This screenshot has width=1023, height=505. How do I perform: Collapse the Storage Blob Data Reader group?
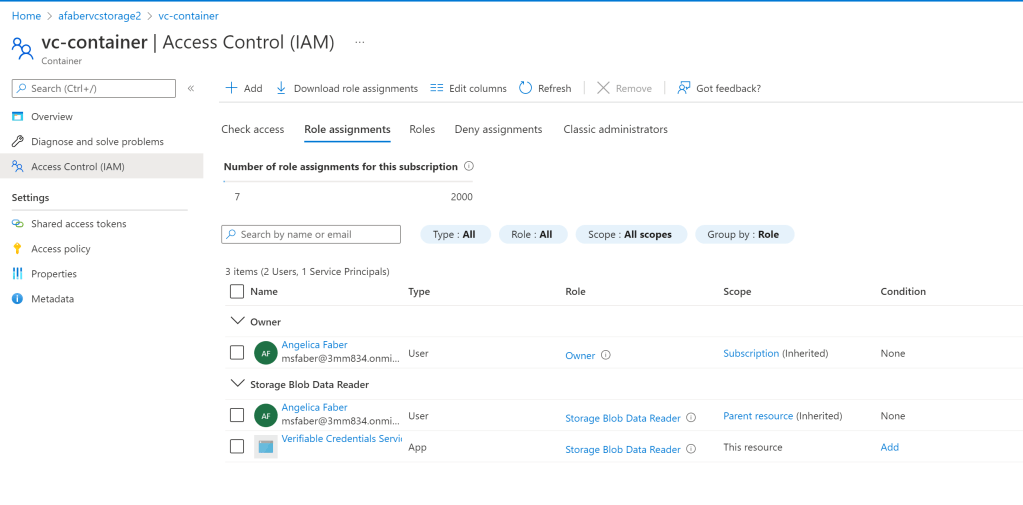(237, 383)
